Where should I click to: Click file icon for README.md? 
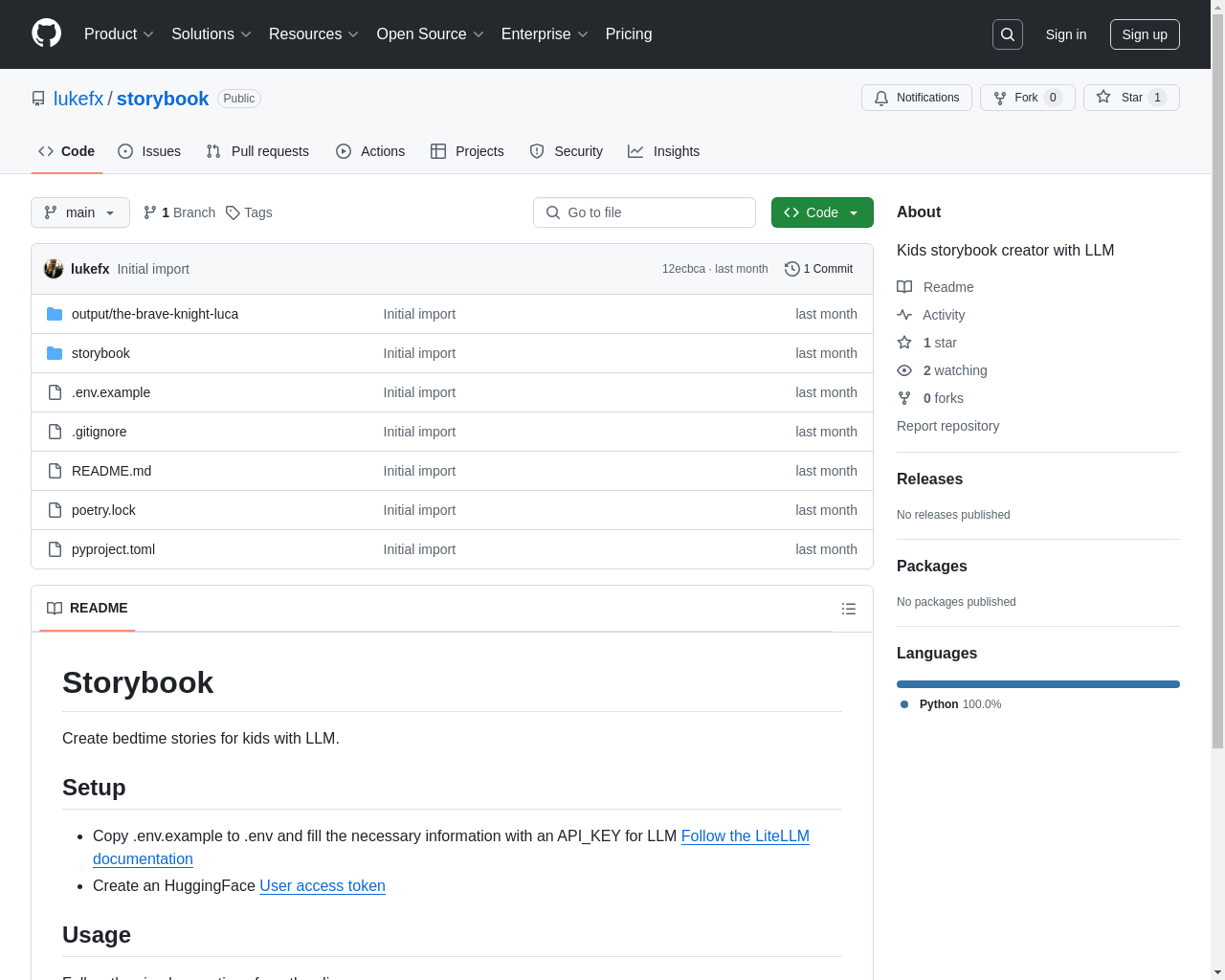pyautogui.click(x=55, y=471)
